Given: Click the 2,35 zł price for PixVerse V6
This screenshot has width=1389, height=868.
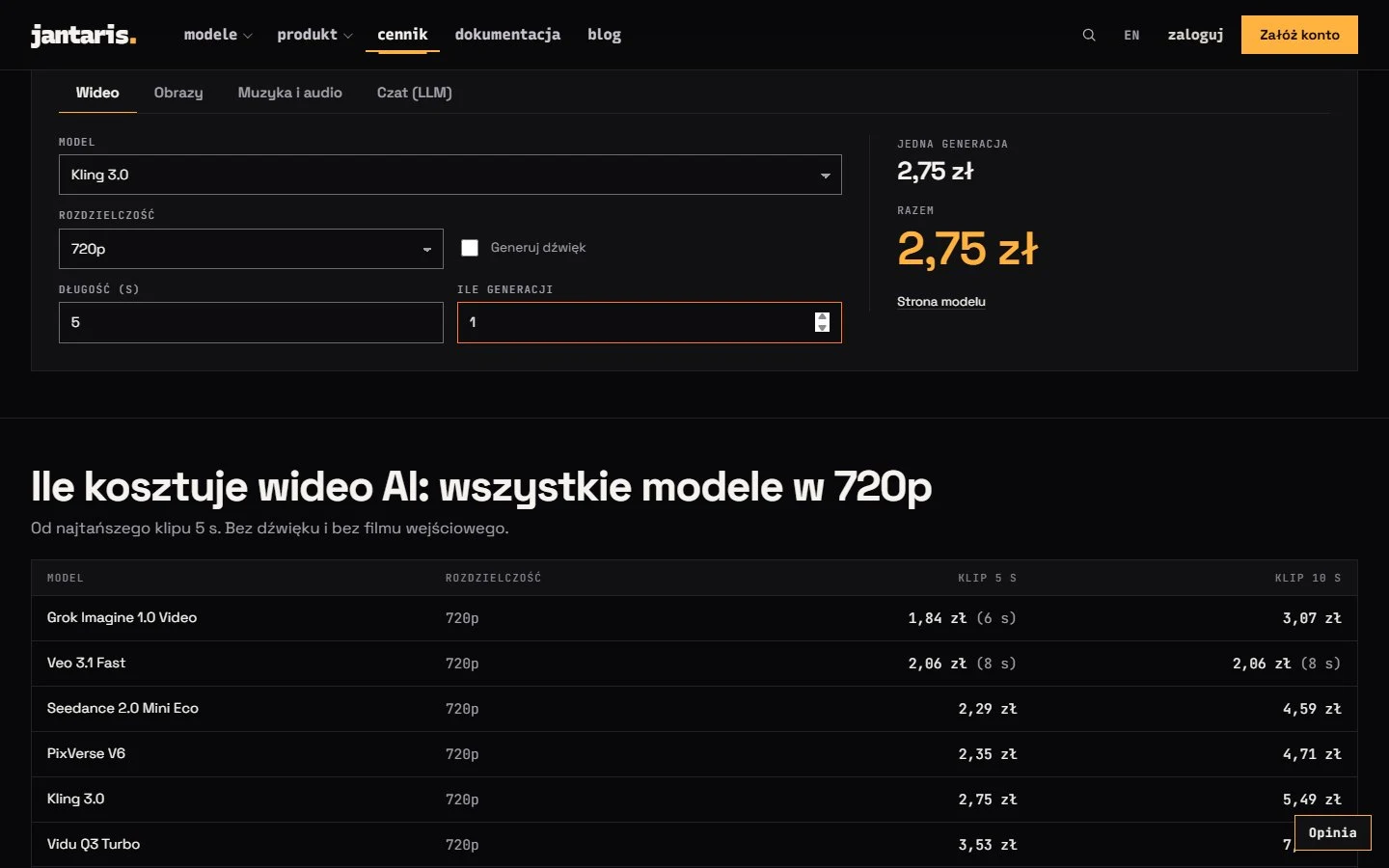Looking at the screenshot, I should (x=988, y=754).
